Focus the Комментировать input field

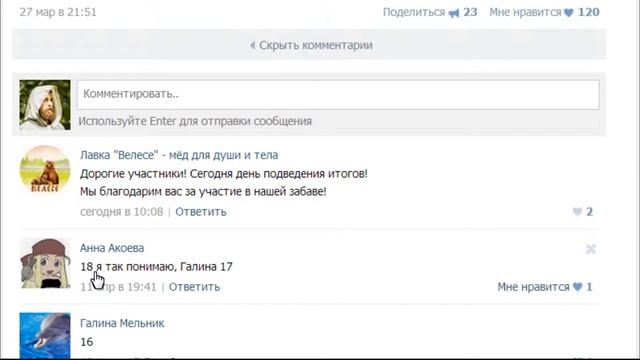coord(338,95)
